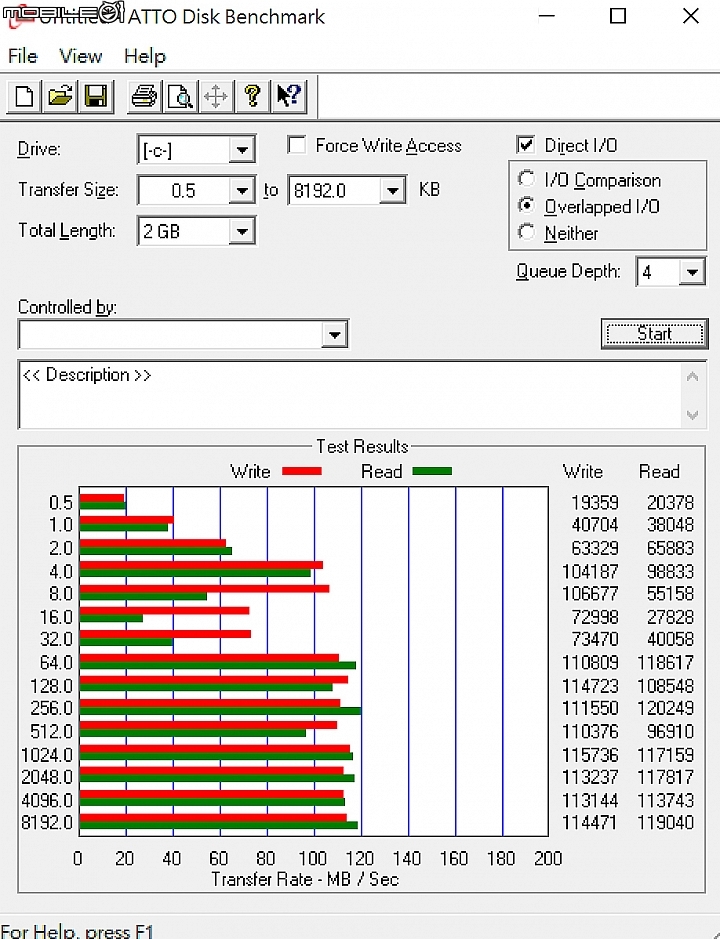Click the 64.0 transfer size row label
Image resolution: width=720 pixels, height=939 pixels.
56,662
